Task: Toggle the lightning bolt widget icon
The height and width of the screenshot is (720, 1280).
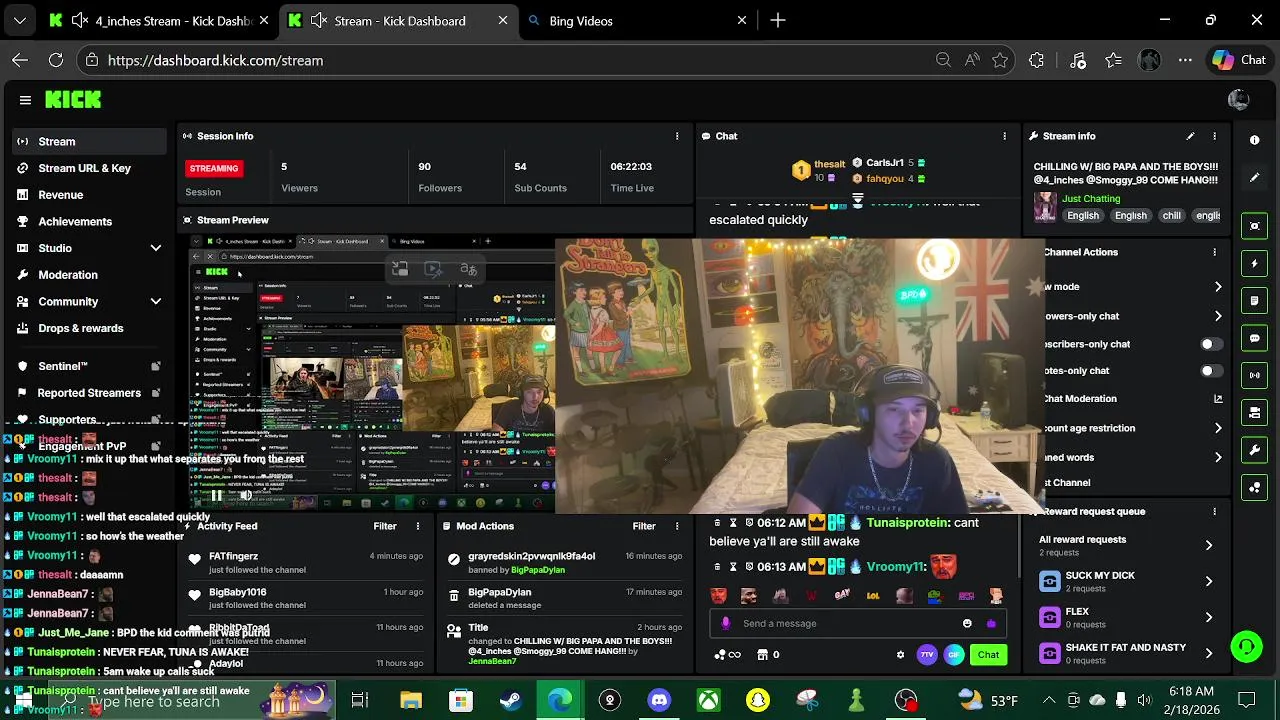Action: coord(1255,264)
